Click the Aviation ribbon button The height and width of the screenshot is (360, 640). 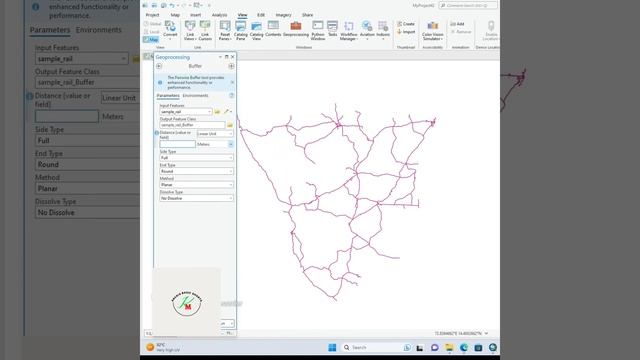(x=367, y=30)
